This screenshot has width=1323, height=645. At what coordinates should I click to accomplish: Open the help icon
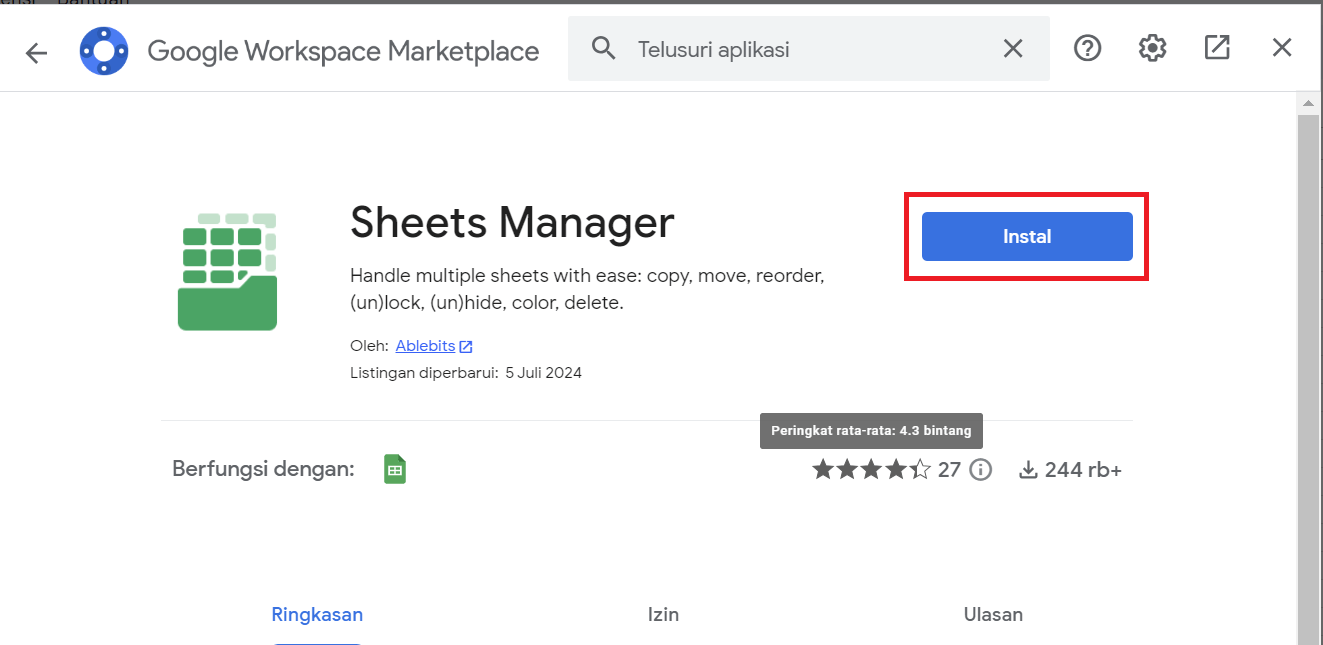tap(1087, 47)
